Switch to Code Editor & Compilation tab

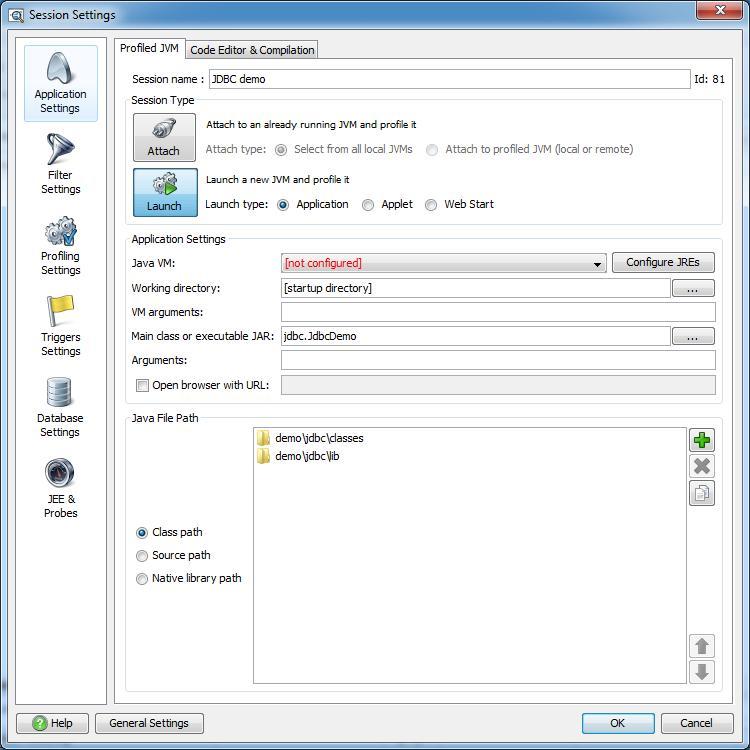click(x=252, y=50)
